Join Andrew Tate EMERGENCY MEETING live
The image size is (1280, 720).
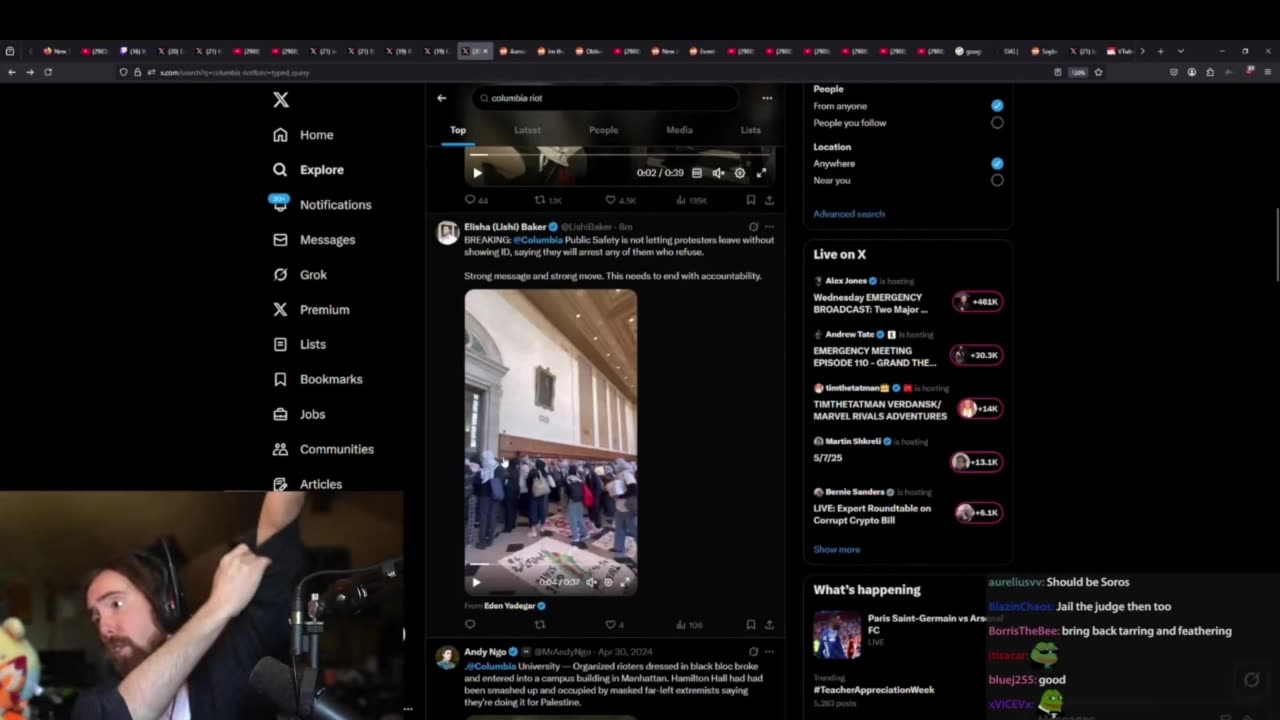click(x=908, y=350)
